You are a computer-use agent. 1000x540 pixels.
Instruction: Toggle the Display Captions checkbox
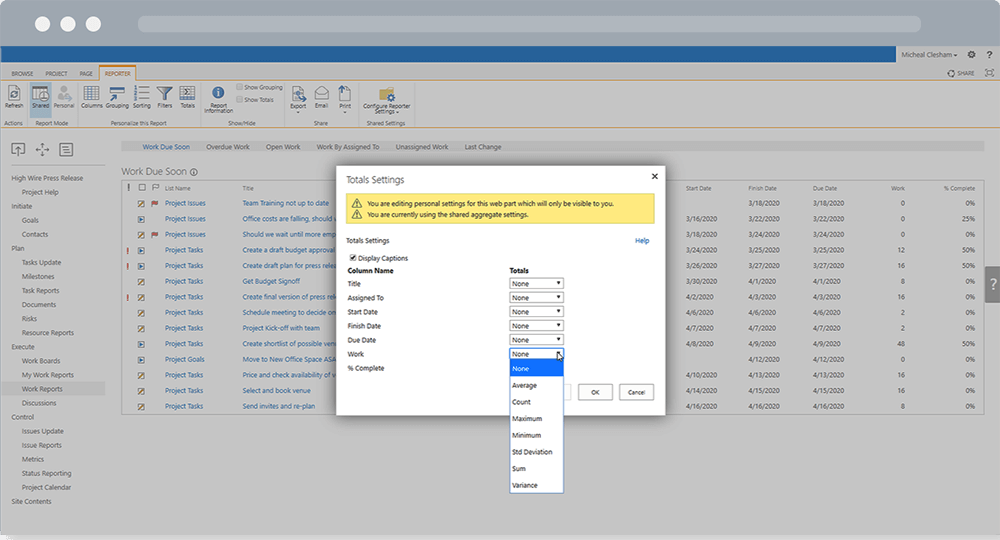(353, 258)
